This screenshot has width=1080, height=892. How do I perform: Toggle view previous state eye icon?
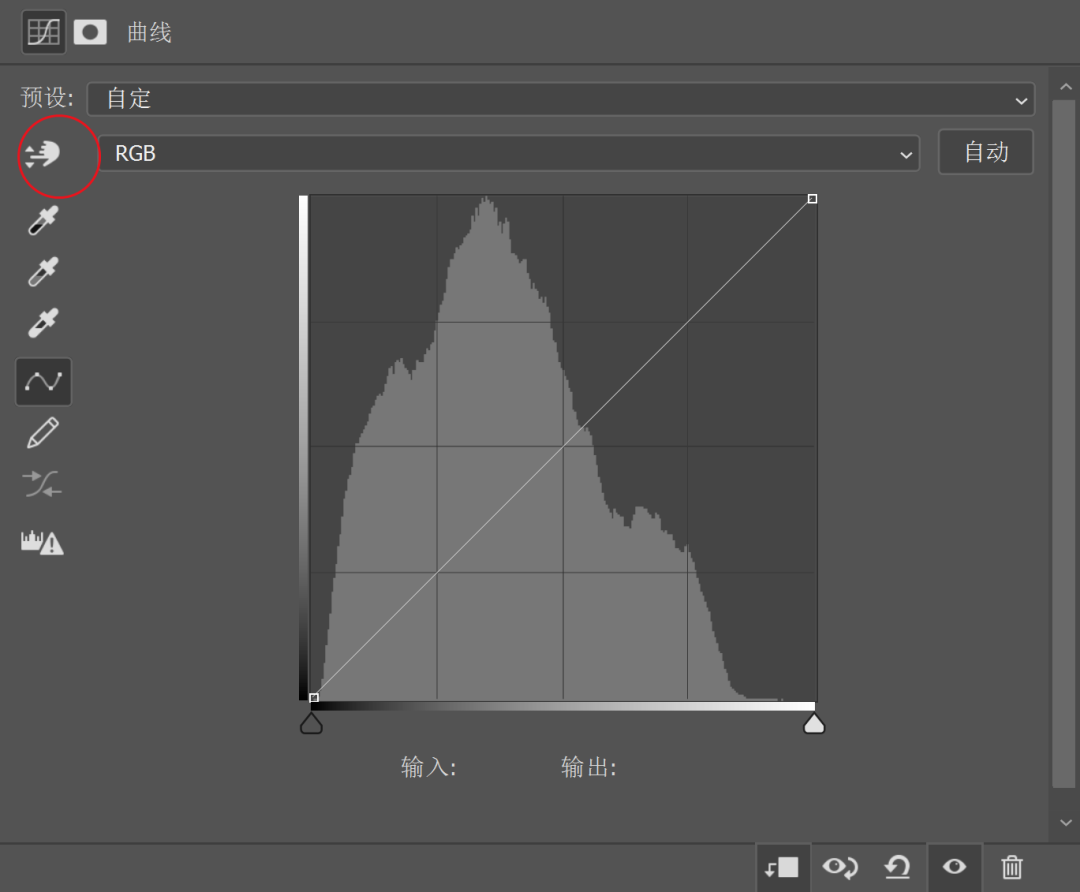pyautogui.click(x=840, y=867)
